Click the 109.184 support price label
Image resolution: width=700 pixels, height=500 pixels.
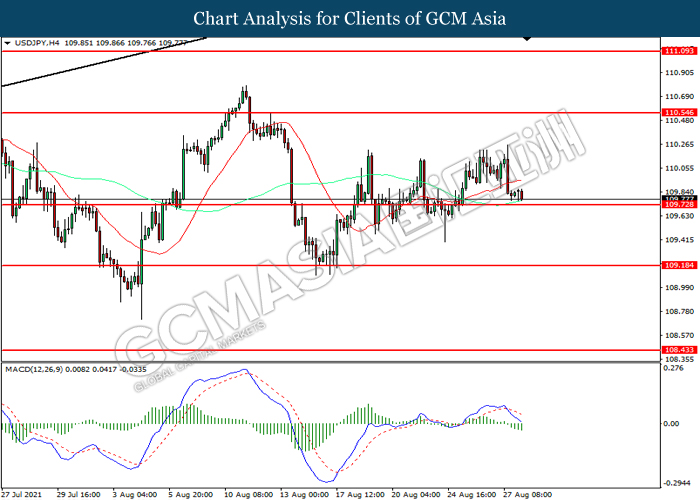tap(679, 265)
